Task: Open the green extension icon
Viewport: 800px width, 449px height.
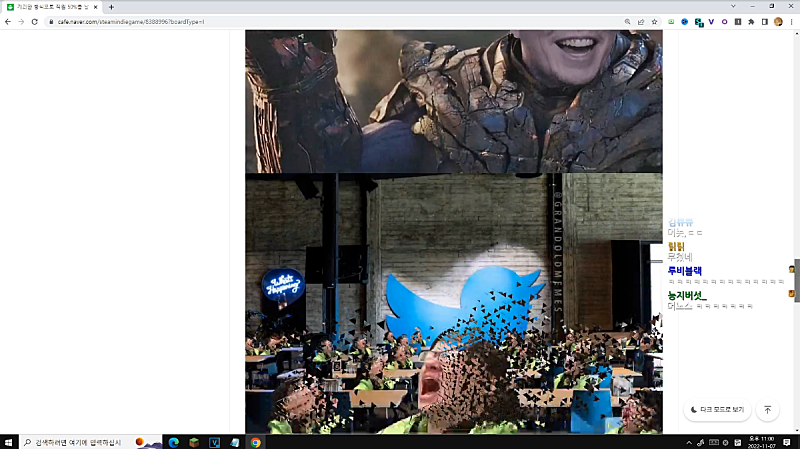Action: tap(671, 22)
